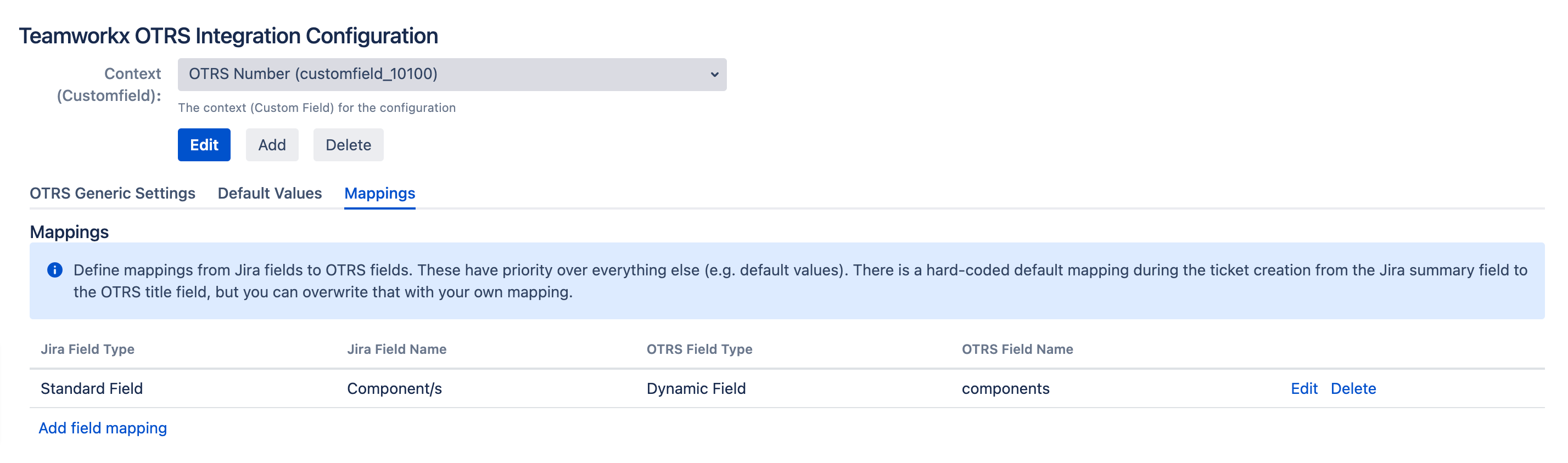Click the Component/s cell in mappings table
This screenshot has width=1568, height=463.
pyautogui.click(x=394, y=389)
